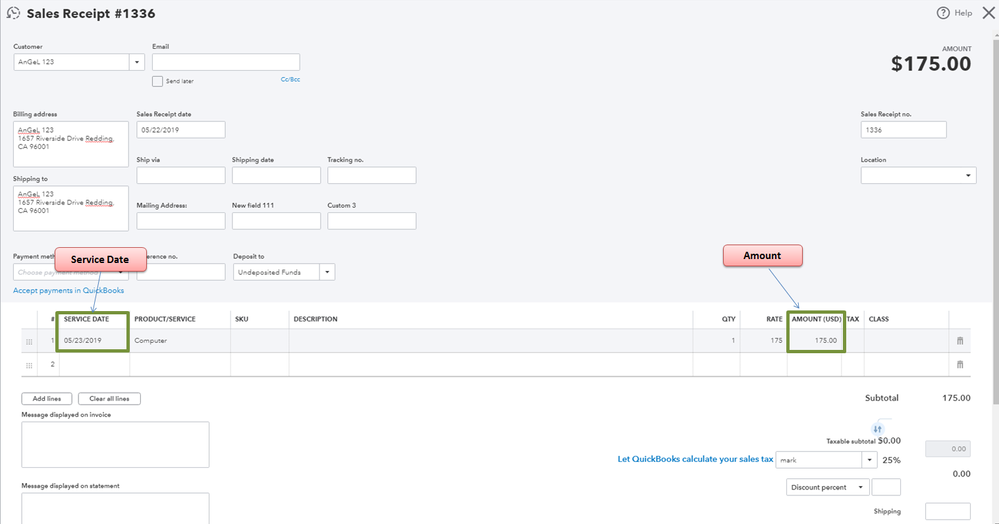The height and width of the screenshot is (524, 999).
Task: Open the sales tax rate dropdown
Action: click(x=870, y=460)
